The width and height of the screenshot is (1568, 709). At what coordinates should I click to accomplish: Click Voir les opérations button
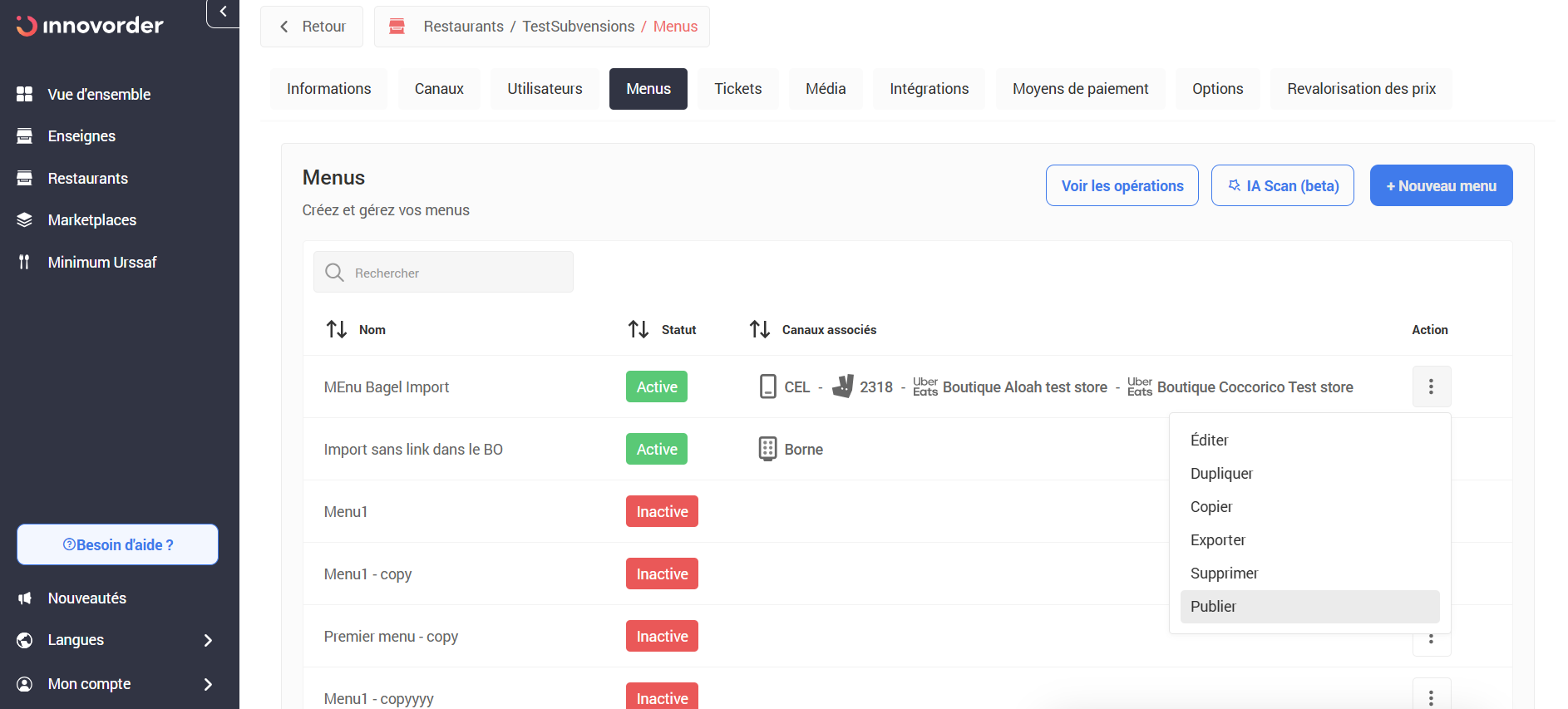(1122, 186)
